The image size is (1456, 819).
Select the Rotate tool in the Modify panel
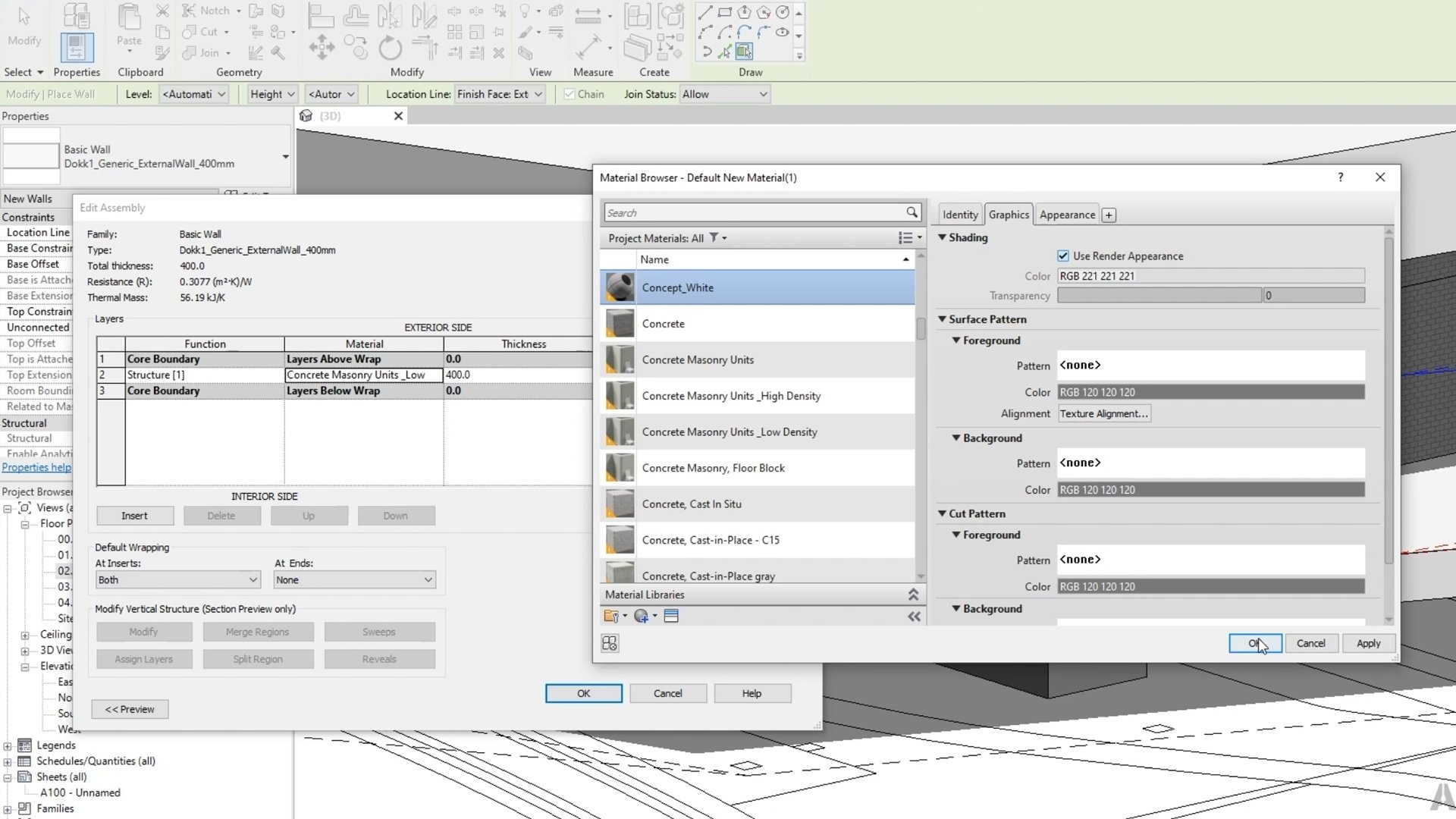390,48
